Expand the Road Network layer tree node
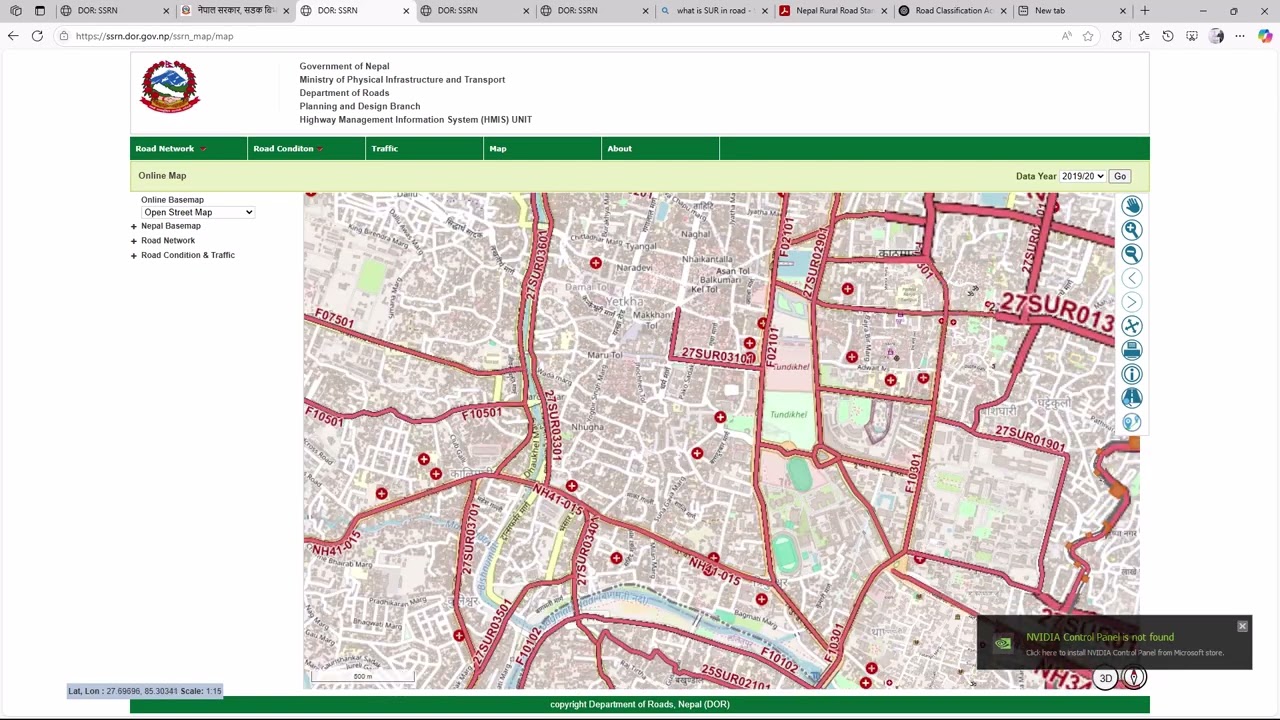This screenshot has width=1280, height=720. (134, 241)
